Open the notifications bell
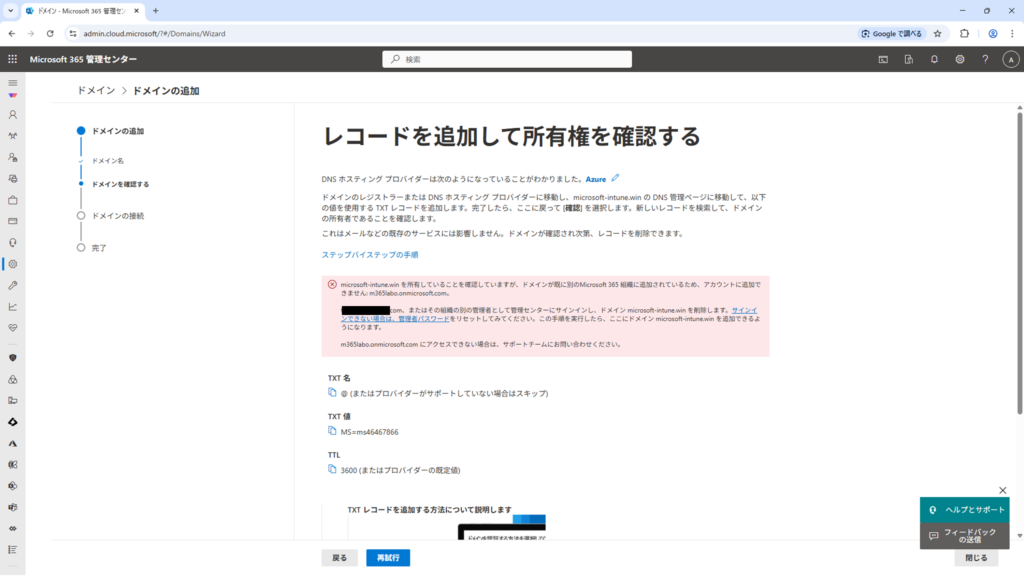Viewport: 1024px width, 576px height. click(934, 59)
